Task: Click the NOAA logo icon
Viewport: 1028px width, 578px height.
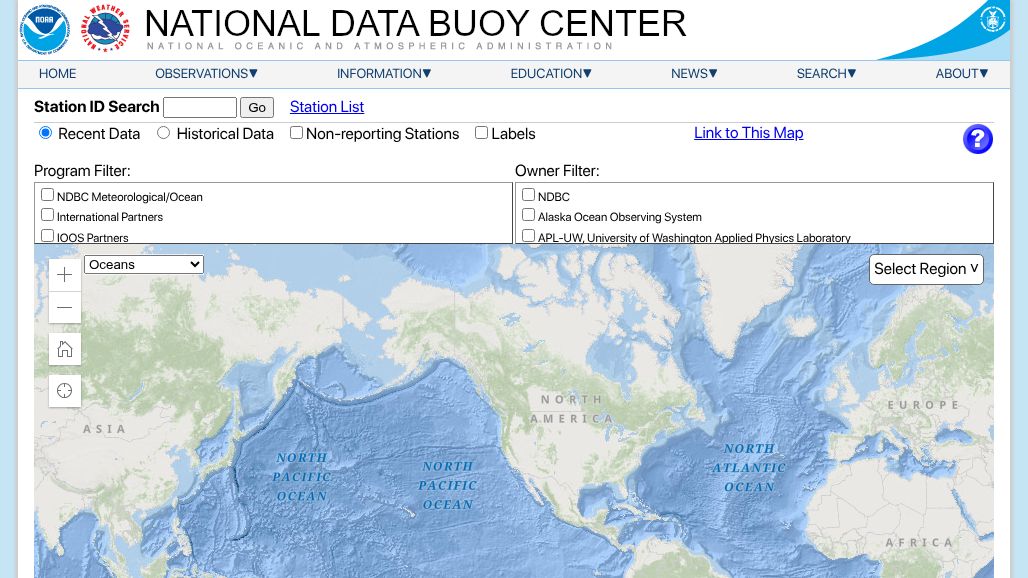Action: click(44, 29)
